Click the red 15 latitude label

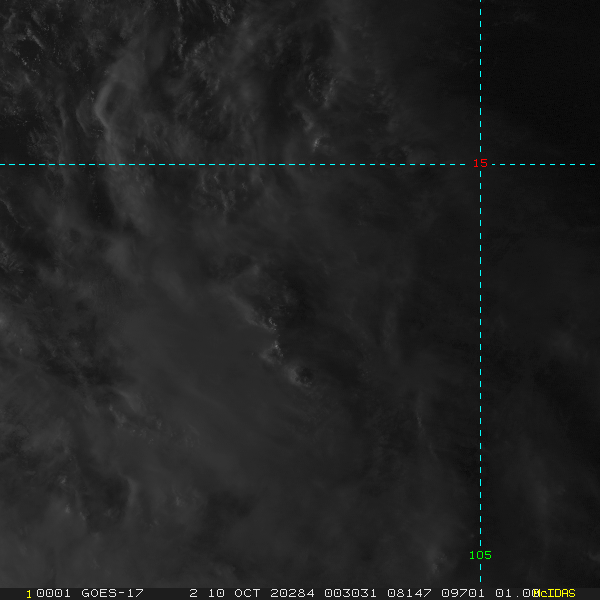click(480, 163)
